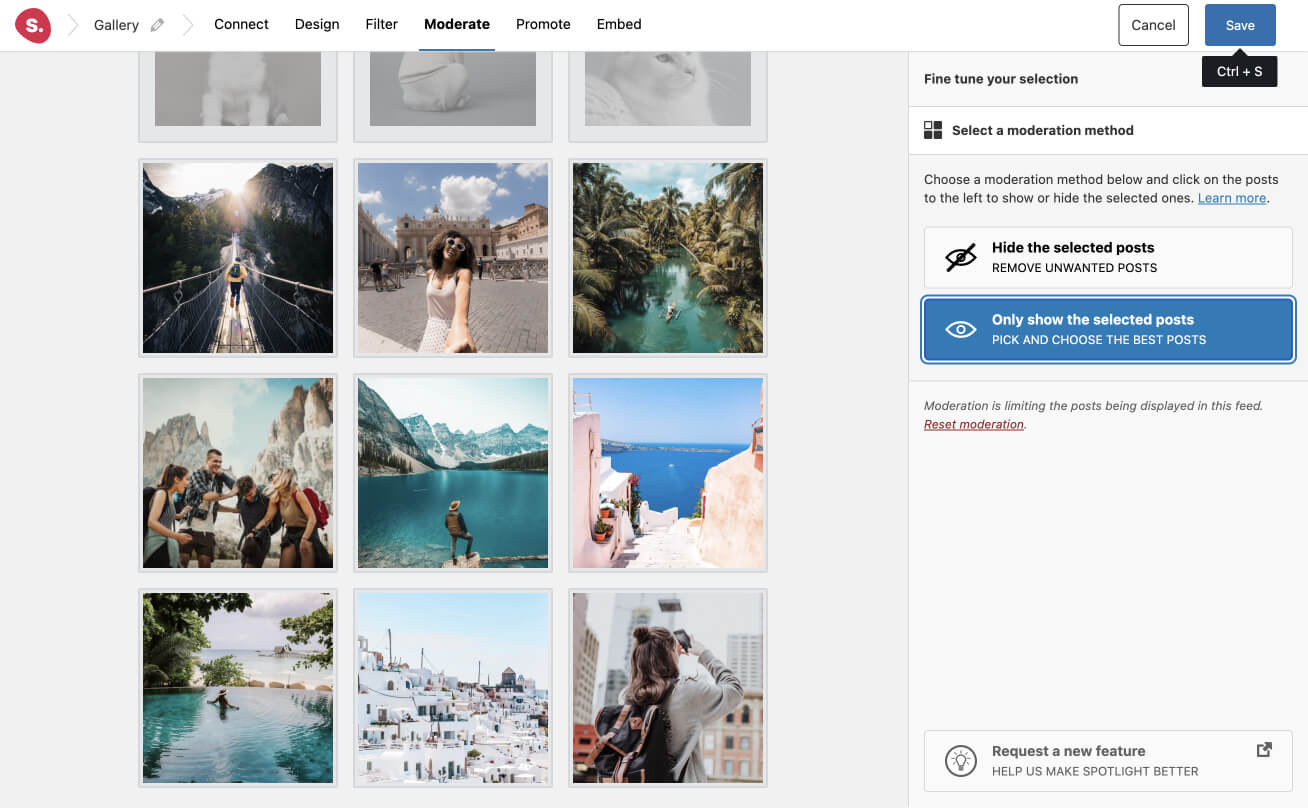Select the woman photographing city buildings photo
Viewport: 1308px width, 808px height.
[x=668, y=688]
